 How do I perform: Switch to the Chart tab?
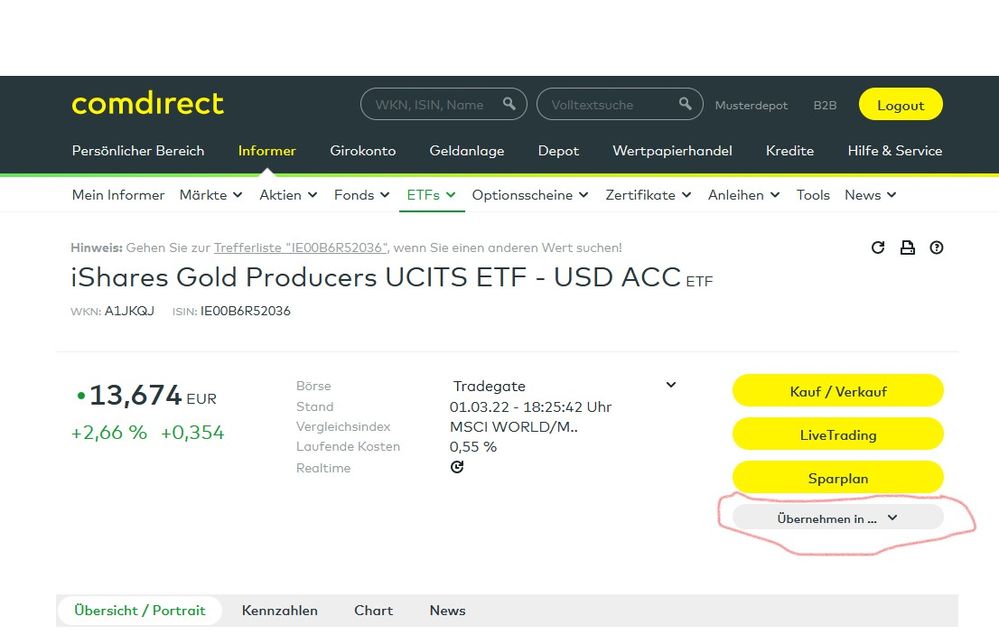pos(373,610)
